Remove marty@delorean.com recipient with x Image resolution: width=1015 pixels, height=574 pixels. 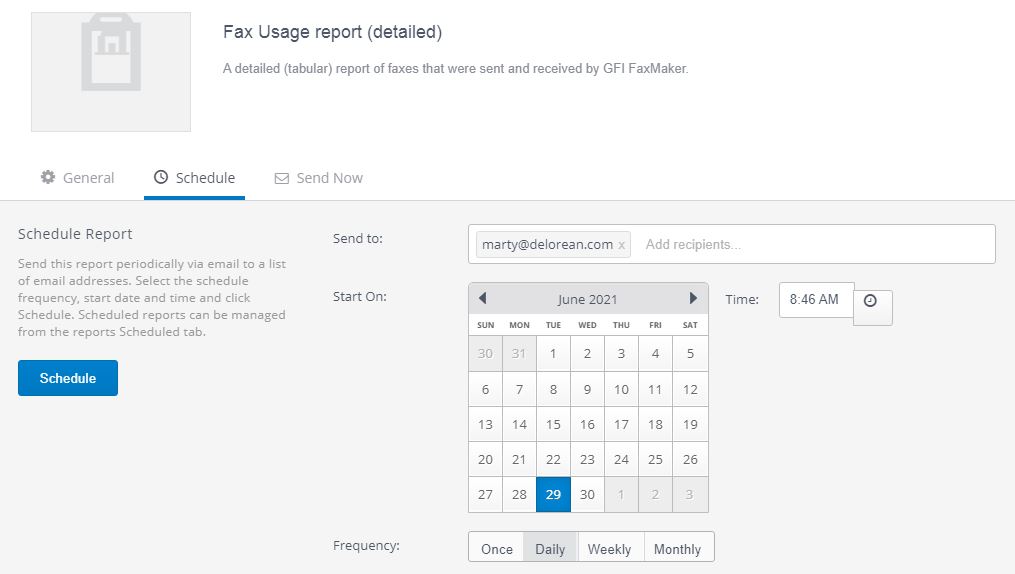pos(621,245)
